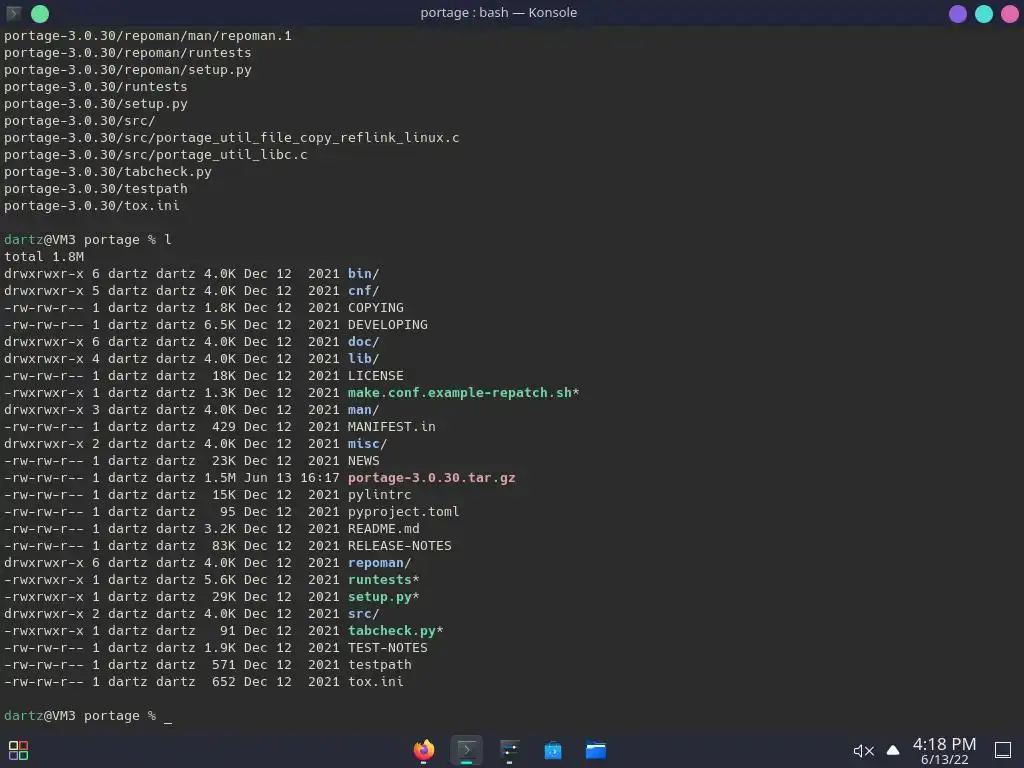Click the show desktop icon
This screenshot has width=1024, height=768.
(1003, 750)
